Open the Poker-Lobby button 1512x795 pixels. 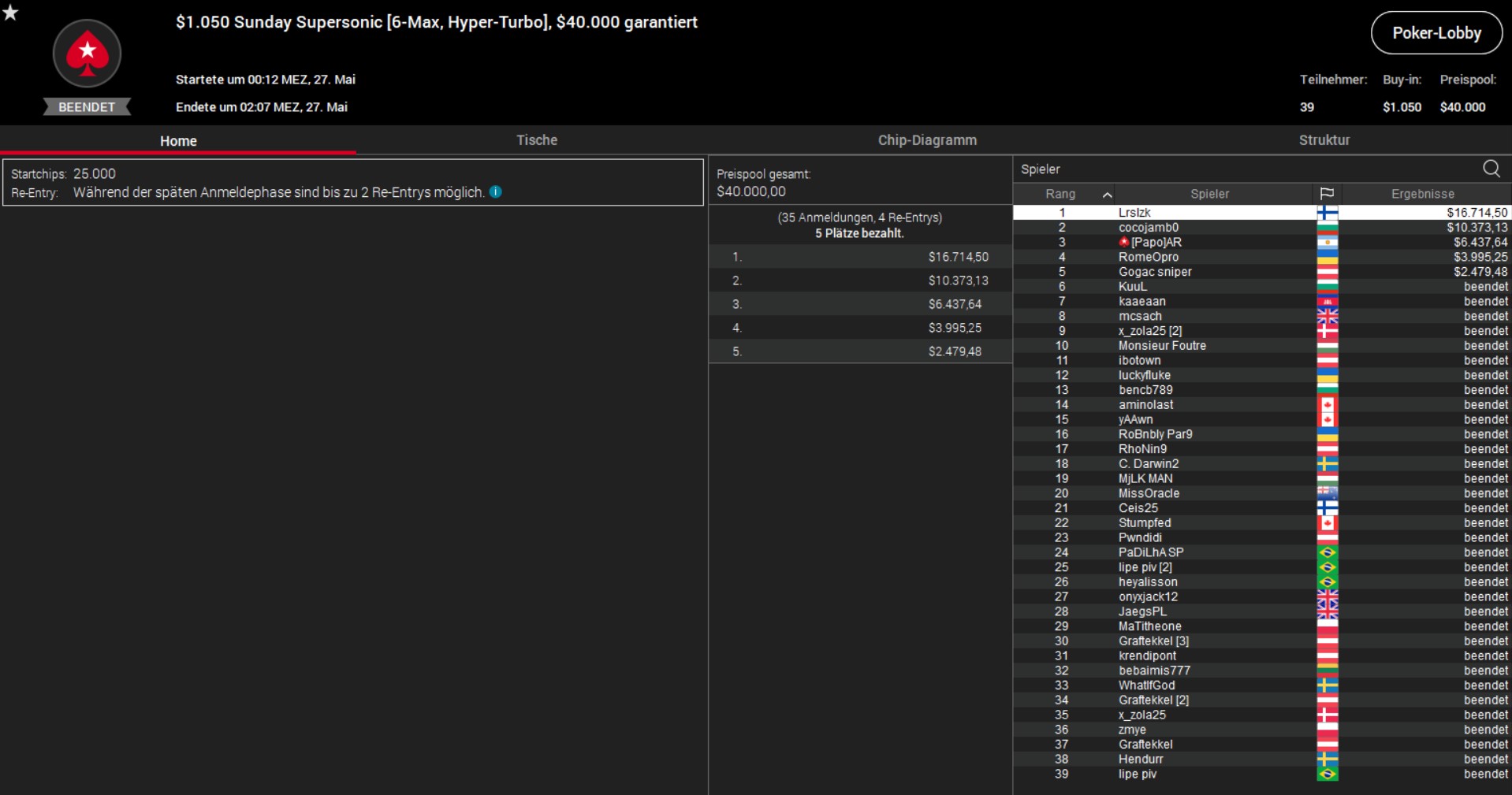point(1436,33)
